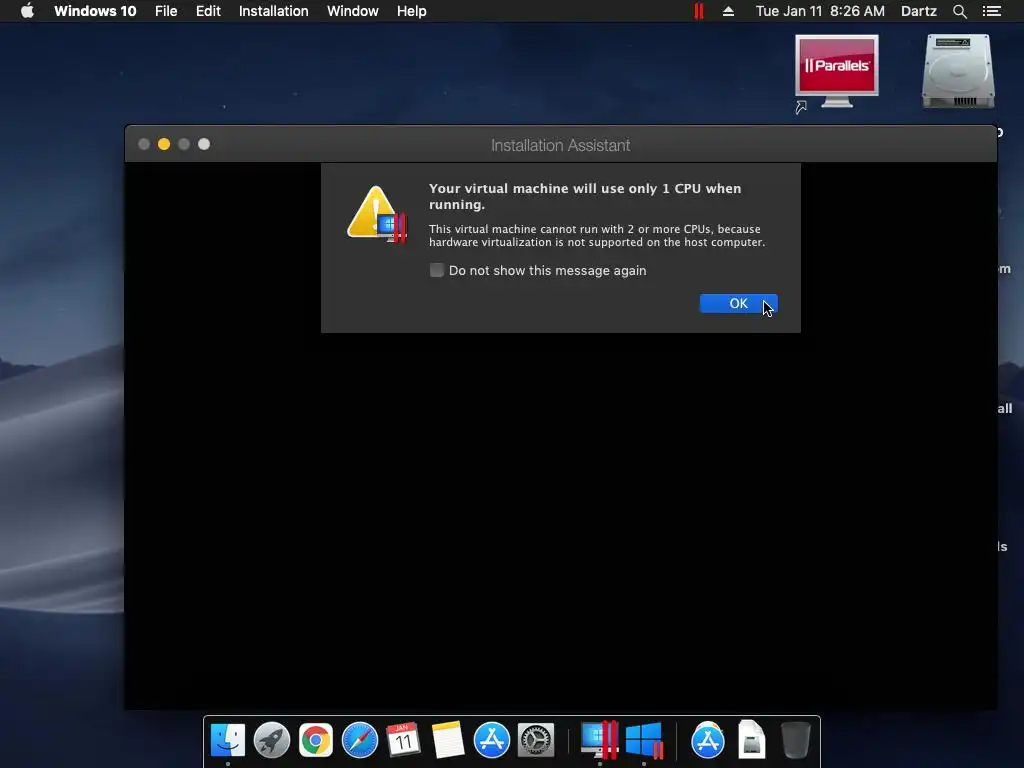Open the Help menu
Screen dimensions: 1024x768
[x=411, y=11]
